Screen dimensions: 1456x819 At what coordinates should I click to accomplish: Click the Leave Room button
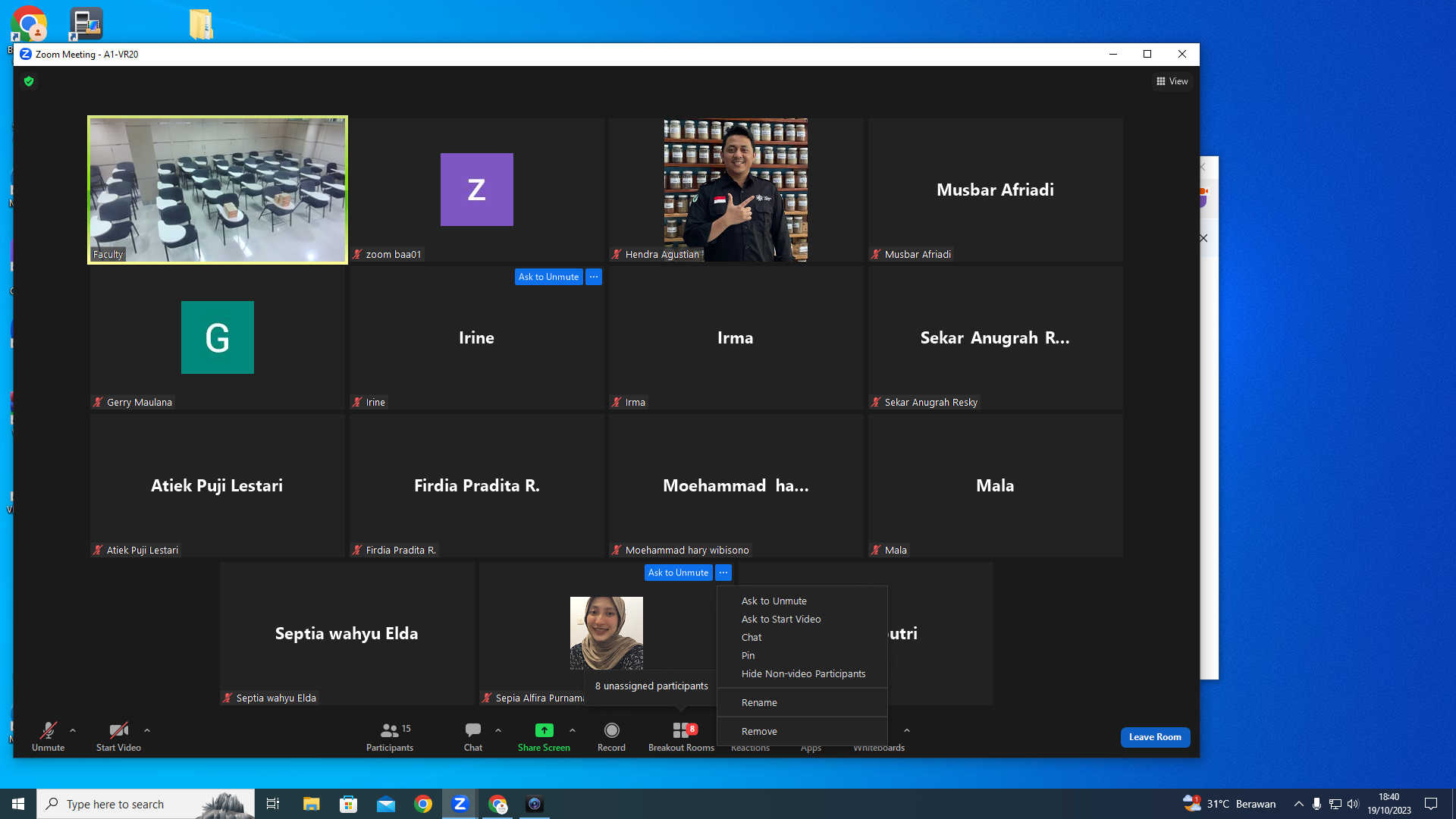[1155, 737]
